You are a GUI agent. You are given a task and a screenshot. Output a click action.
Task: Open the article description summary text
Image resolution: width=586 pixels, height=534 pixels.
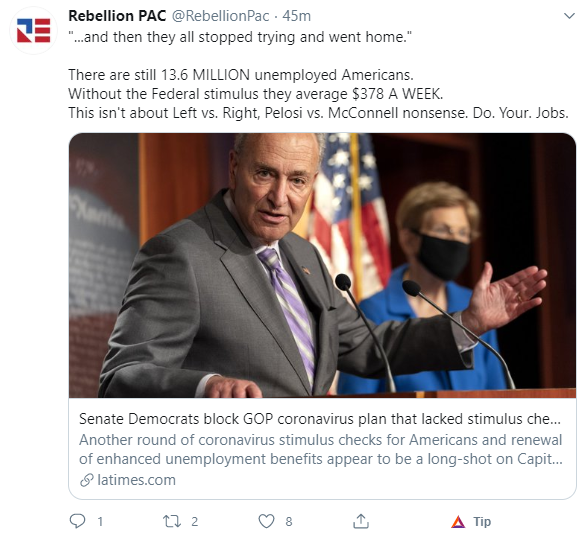[321, 449]
